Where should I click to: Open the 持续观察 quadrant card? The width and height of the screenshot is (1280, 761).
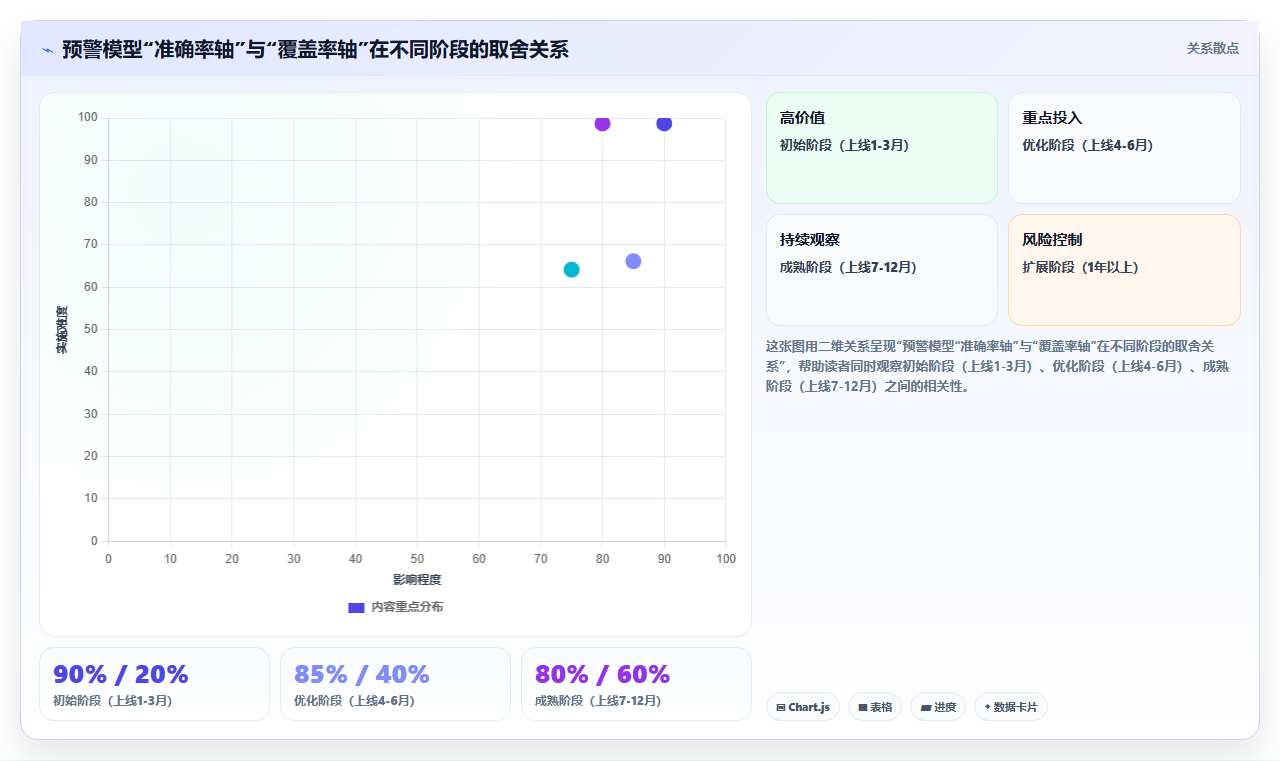(x=882, y=270)
